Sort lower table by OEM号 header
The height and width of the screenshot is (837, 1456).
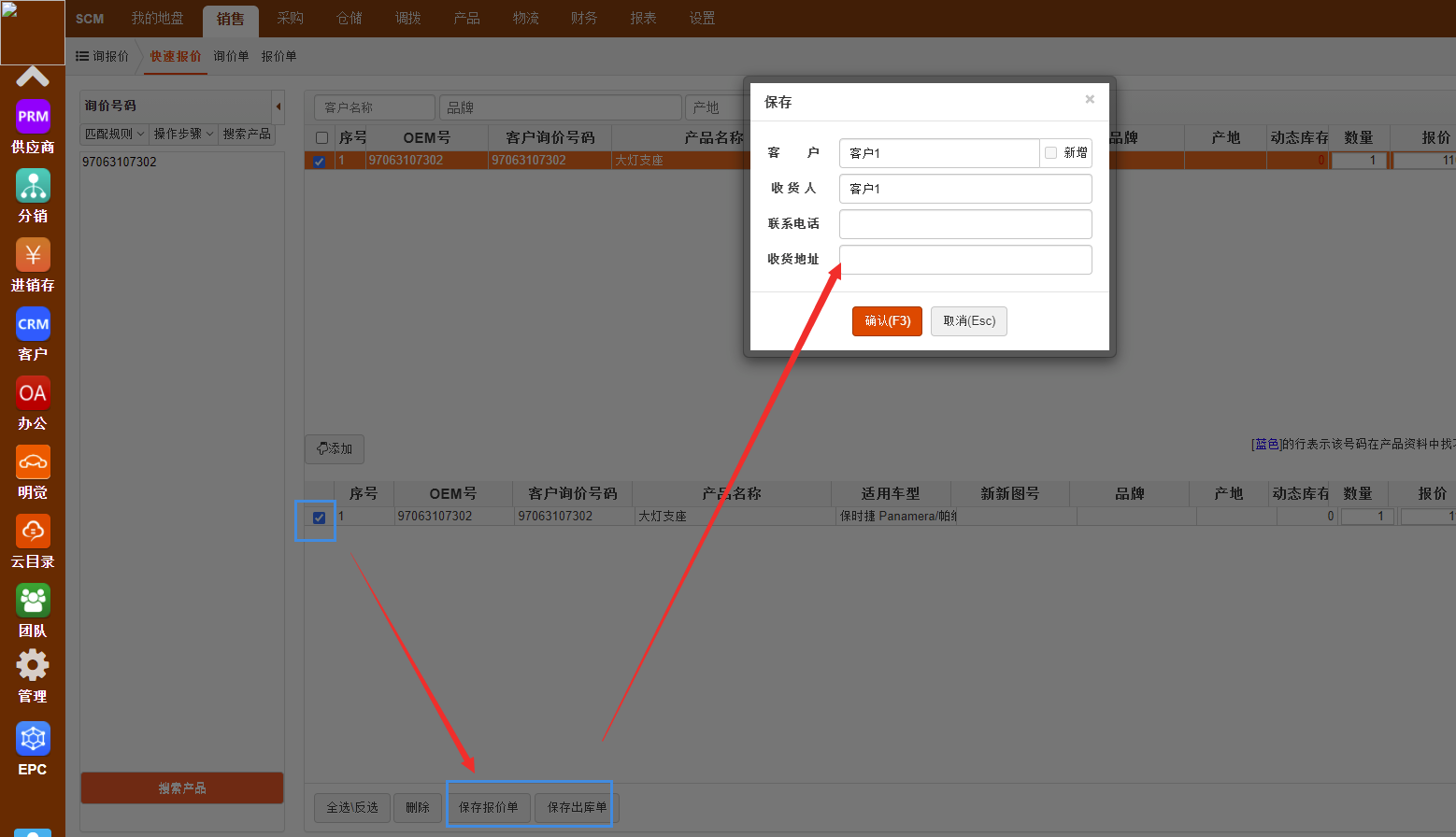(453, 493)
